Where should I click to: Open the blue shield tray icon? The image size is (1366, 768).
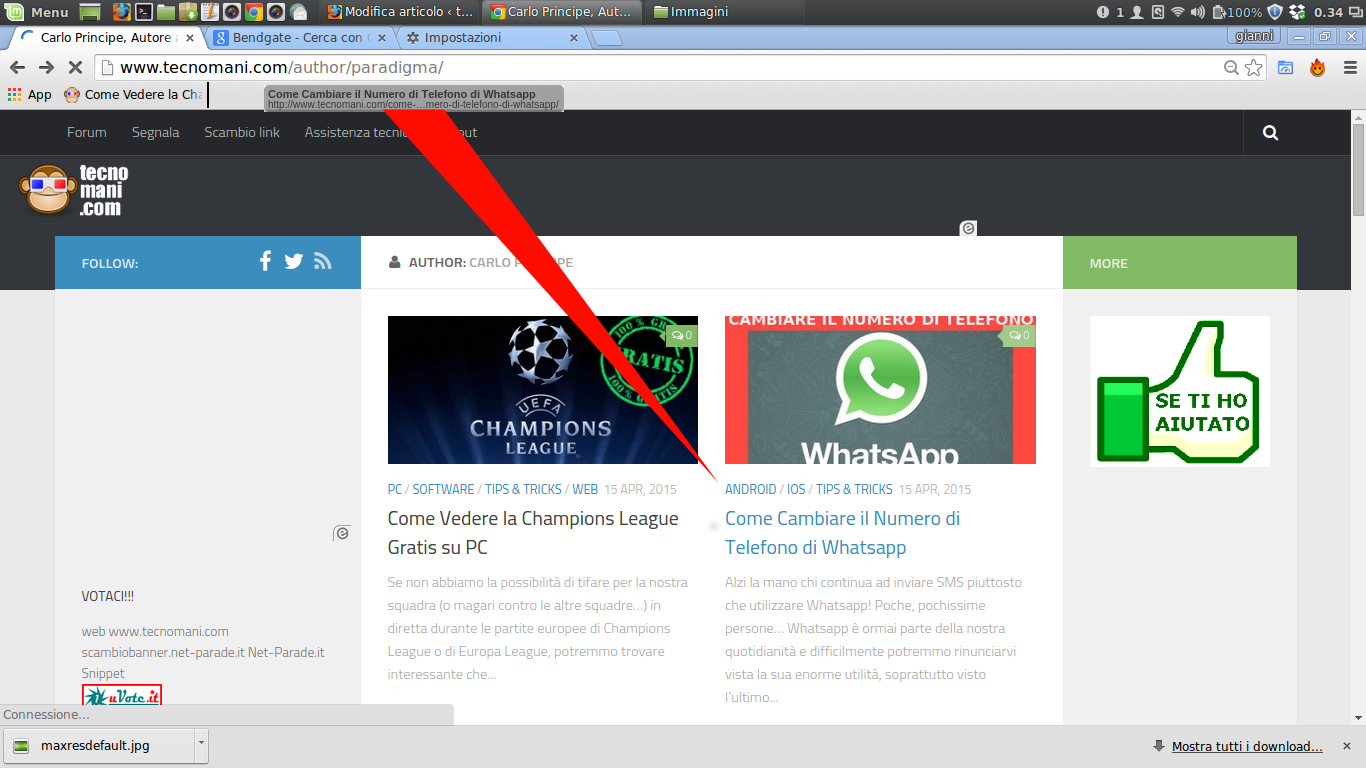click(1275, 12)
